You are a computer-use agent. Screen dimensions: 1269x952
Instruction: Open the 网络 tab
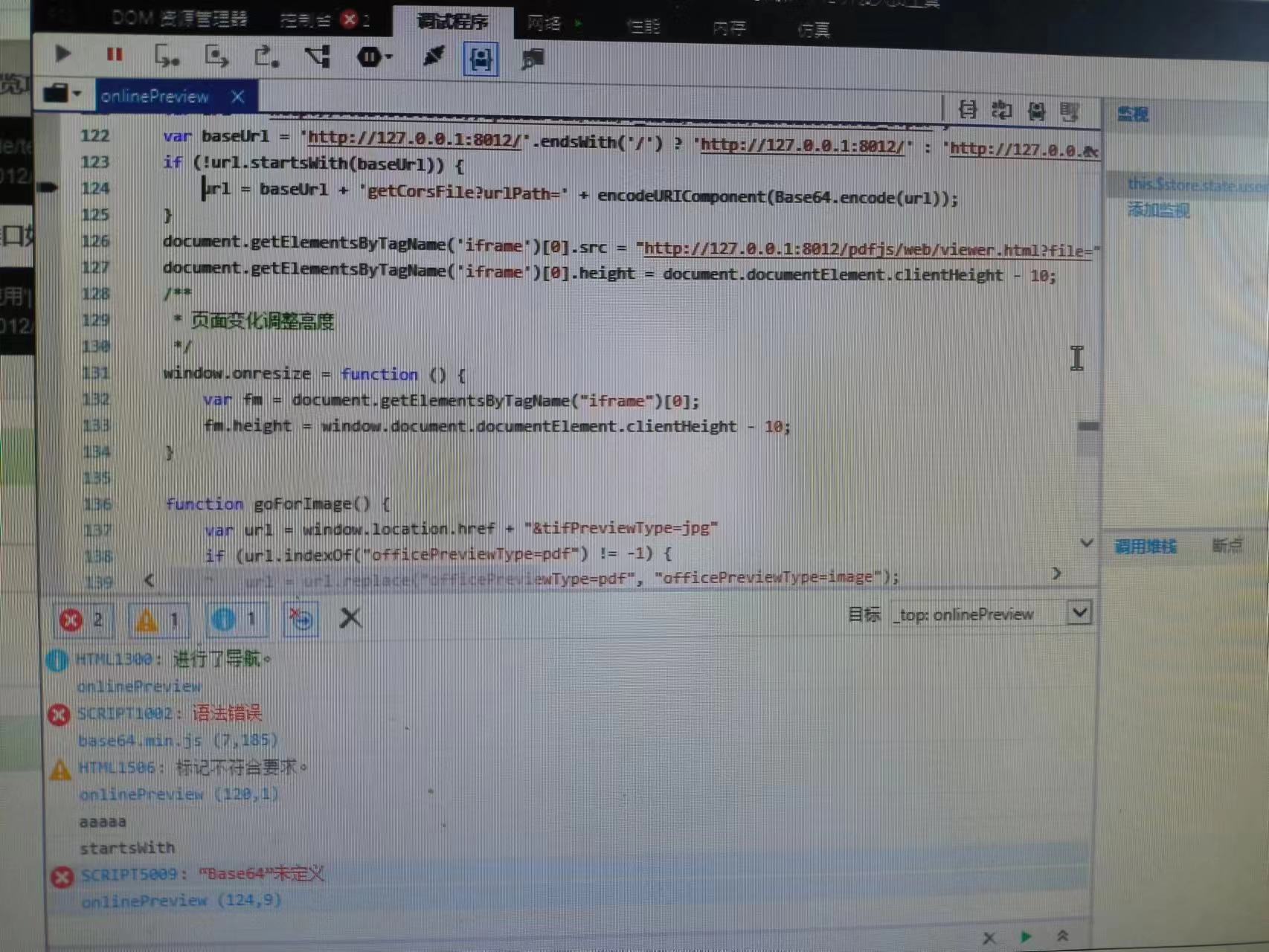[x=544, y=24]
